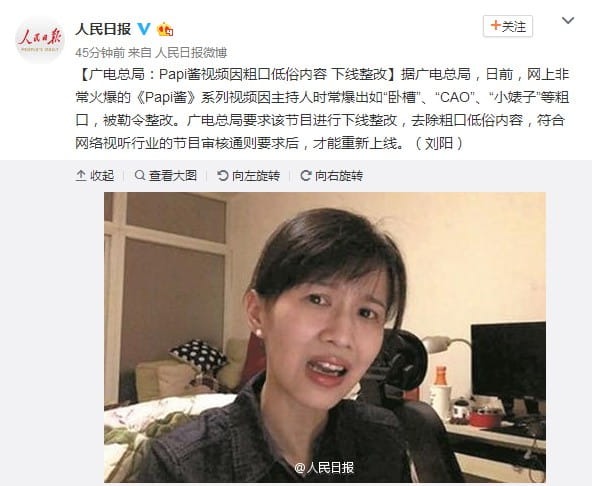The width and height of the screenshot is (592, 486).
Task: Click the magnifier icon beside 查看大图
Action: [x=140, y=175]
